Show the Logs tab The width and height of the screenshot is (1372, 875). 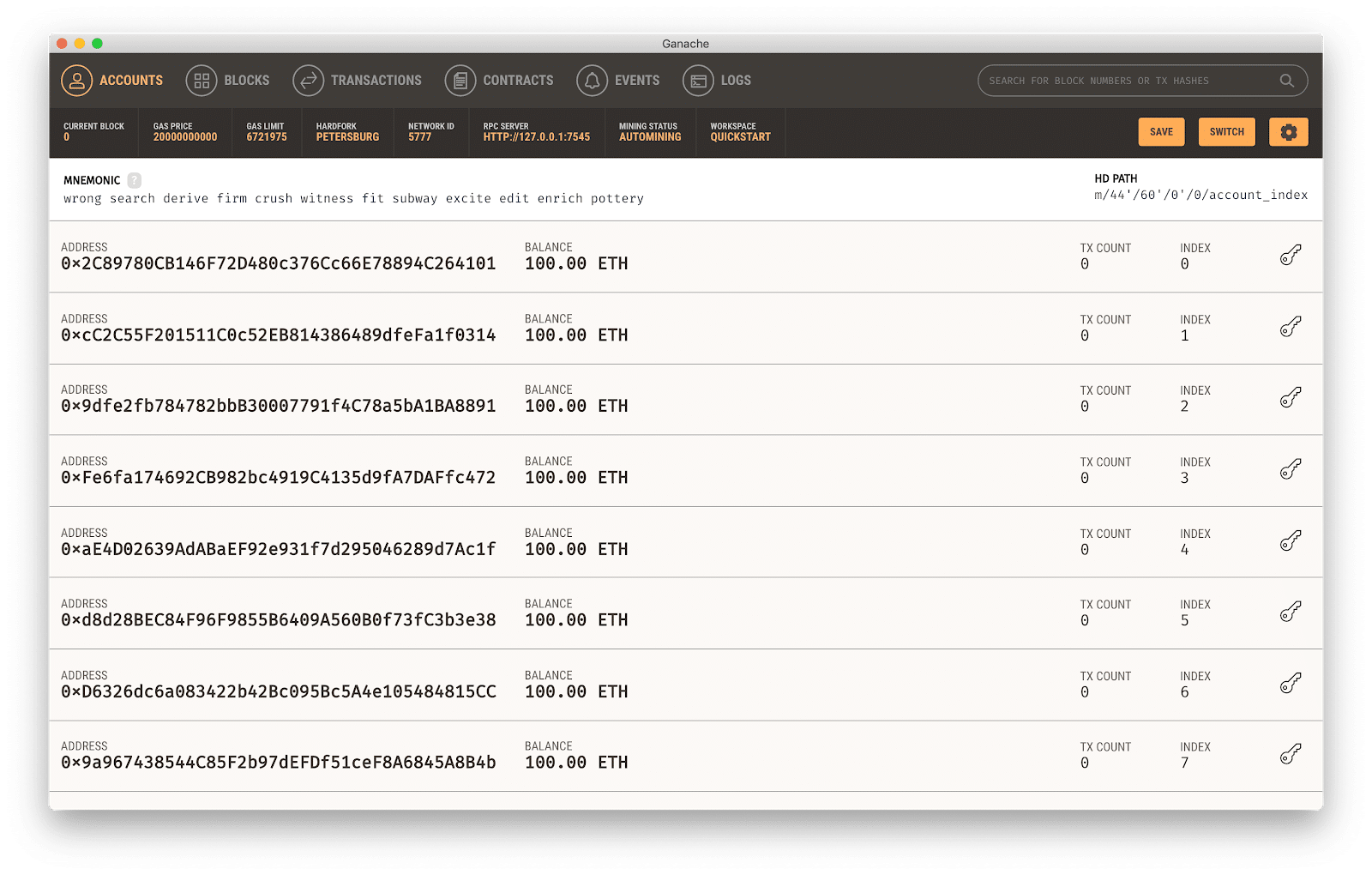[x=718, y=81]
